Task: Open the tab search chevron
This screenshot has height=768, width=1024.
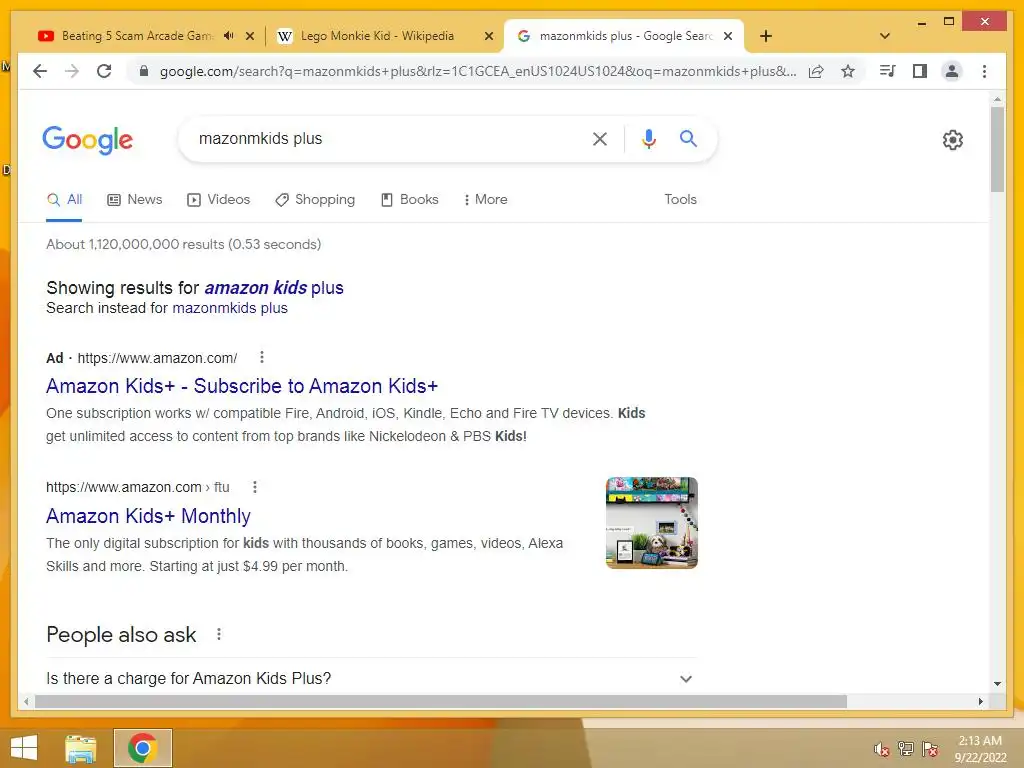Action: pyautogui.click(x=885, y=36)
